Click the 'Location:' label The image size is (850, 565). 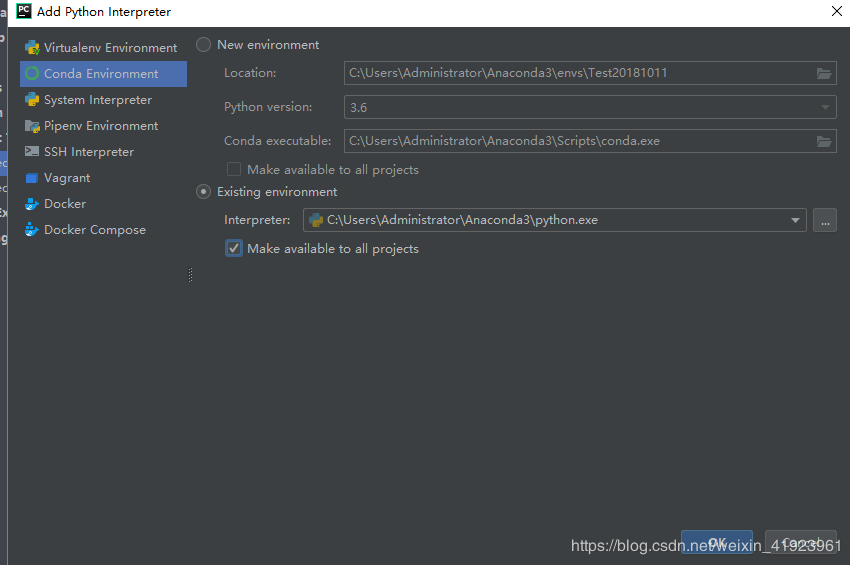coord(250,73)
